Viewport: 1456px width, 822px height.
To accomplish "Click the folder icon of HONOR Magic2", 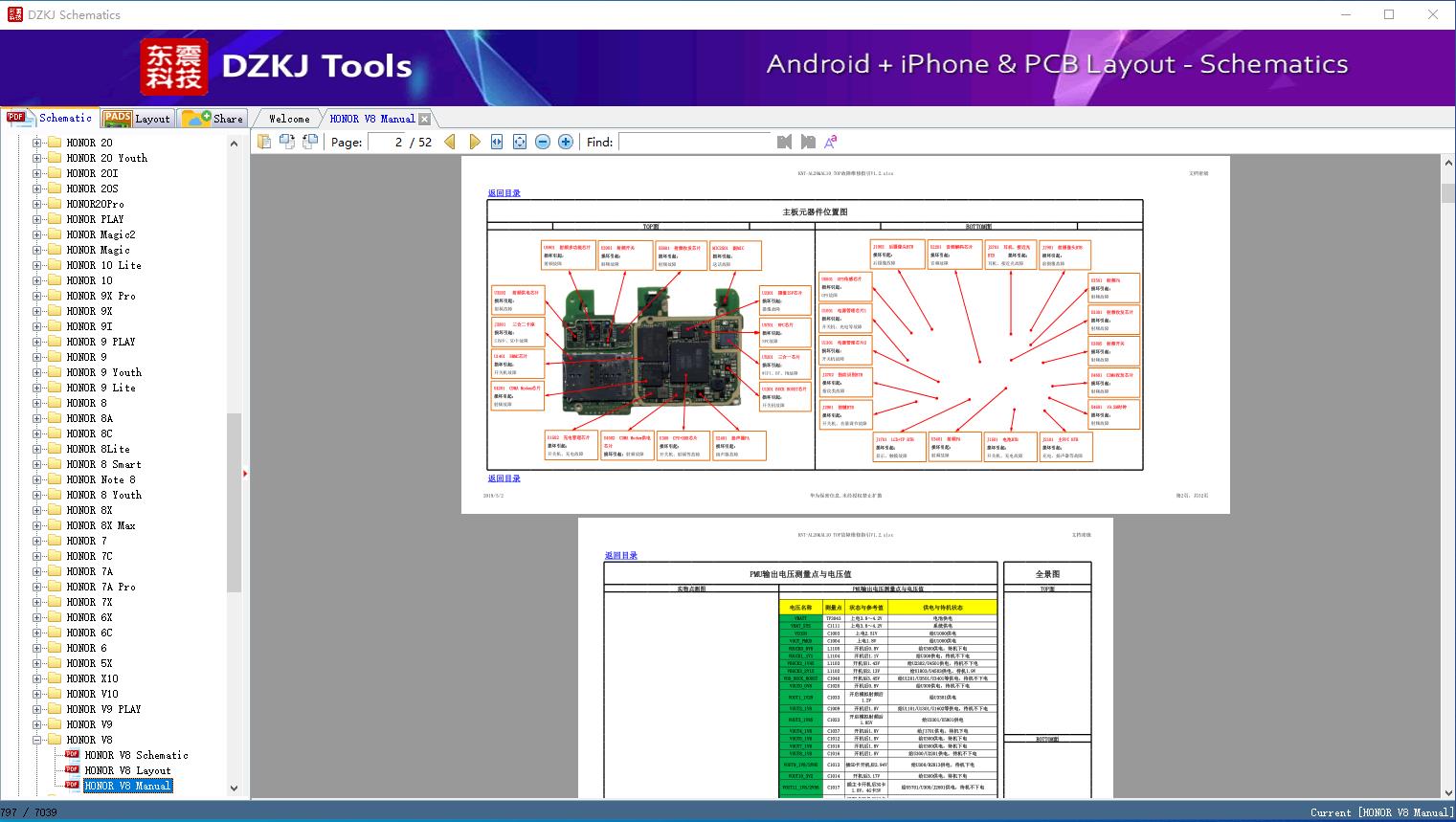I will point(55,234).
